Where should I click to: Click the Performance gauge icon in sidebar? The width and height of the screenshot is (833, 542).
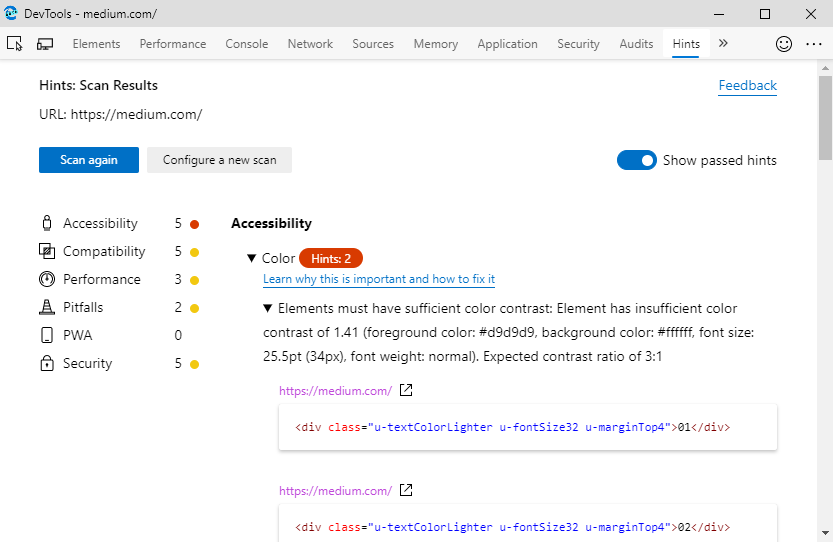[47, 279]
